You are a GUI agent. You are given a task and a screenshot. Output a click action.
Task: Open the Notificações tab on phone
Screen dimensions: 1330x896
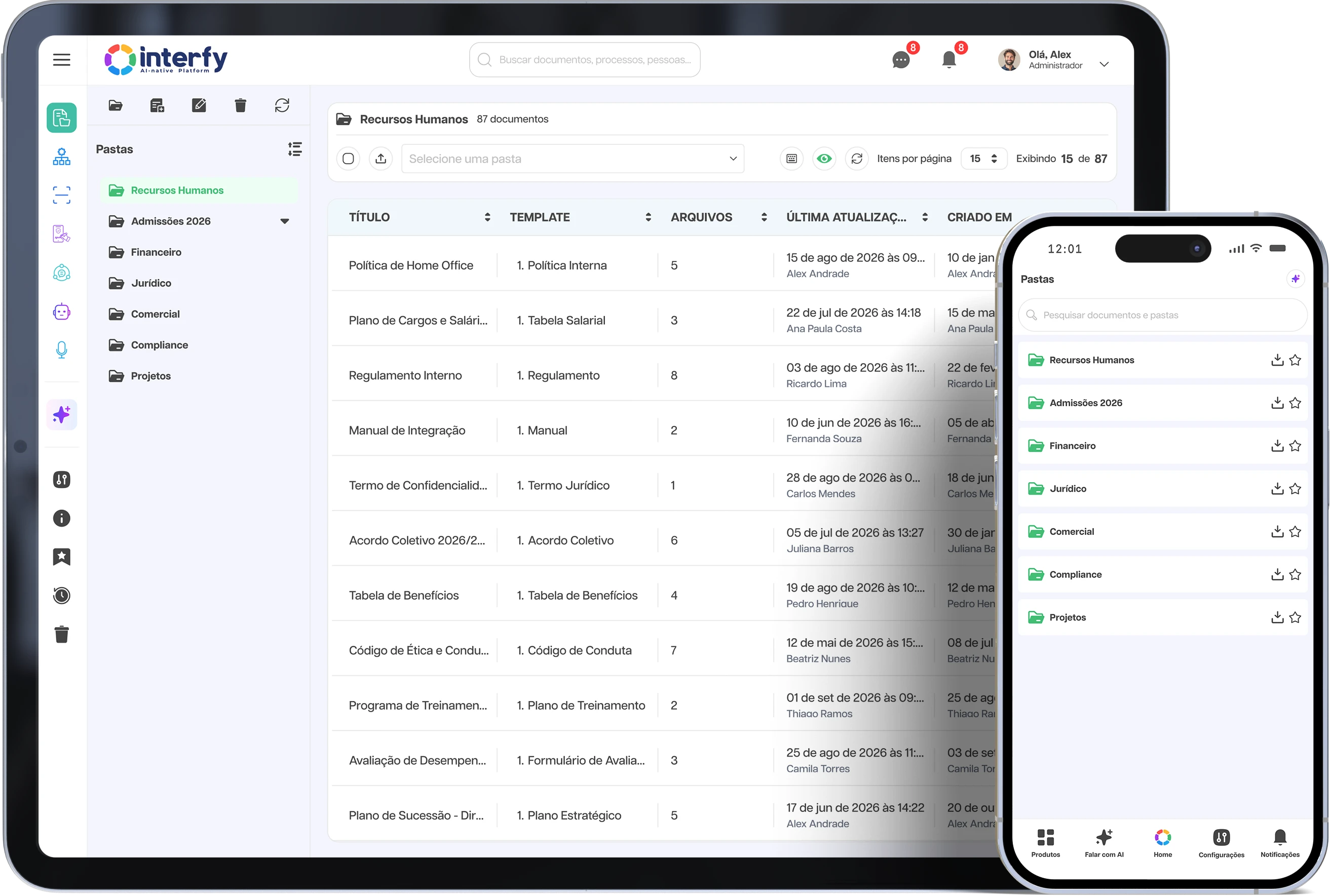[1280, 843]
